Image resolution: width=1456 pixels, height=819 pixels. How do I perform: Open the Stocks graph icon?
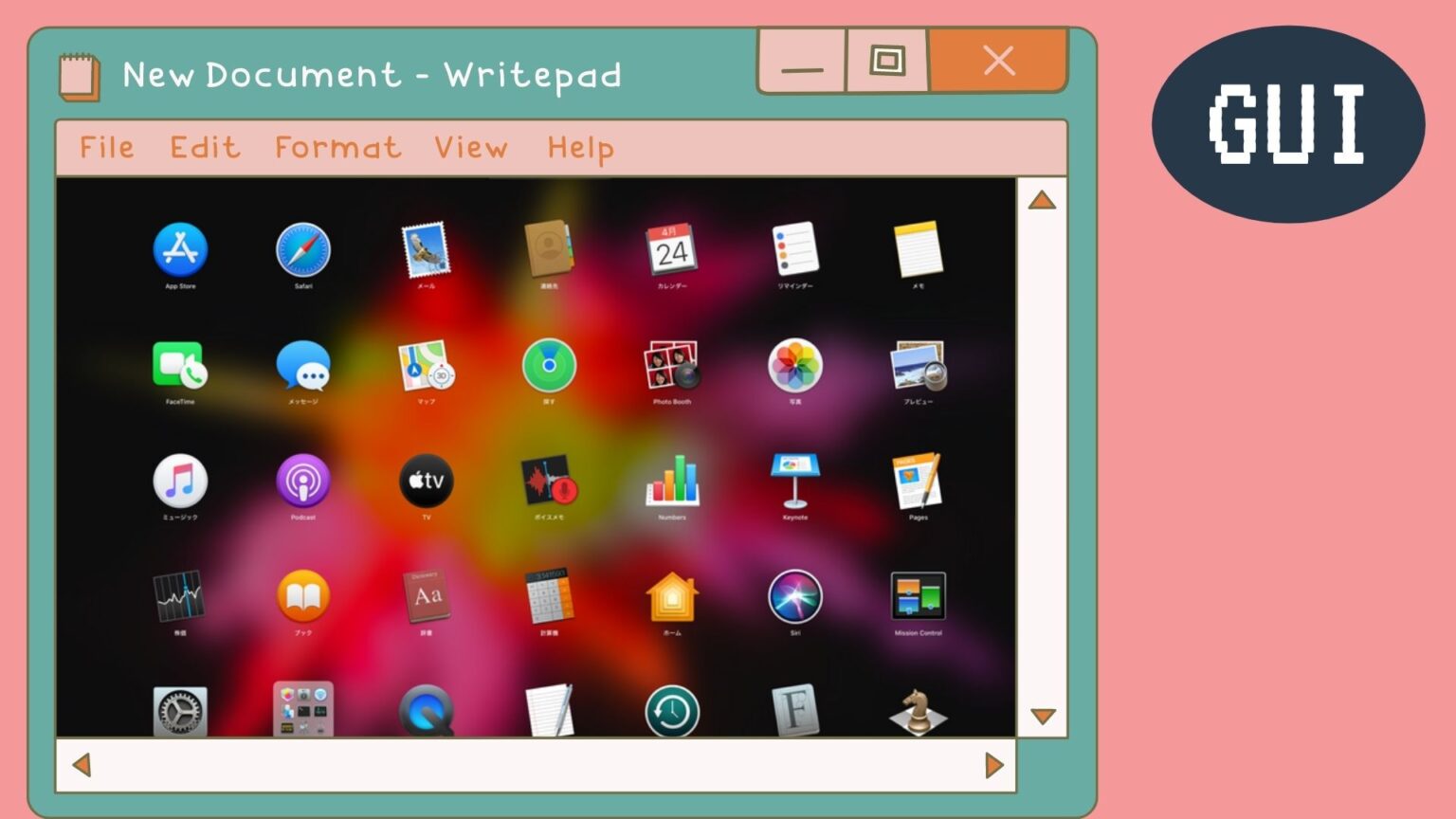[x=179, y=596]
